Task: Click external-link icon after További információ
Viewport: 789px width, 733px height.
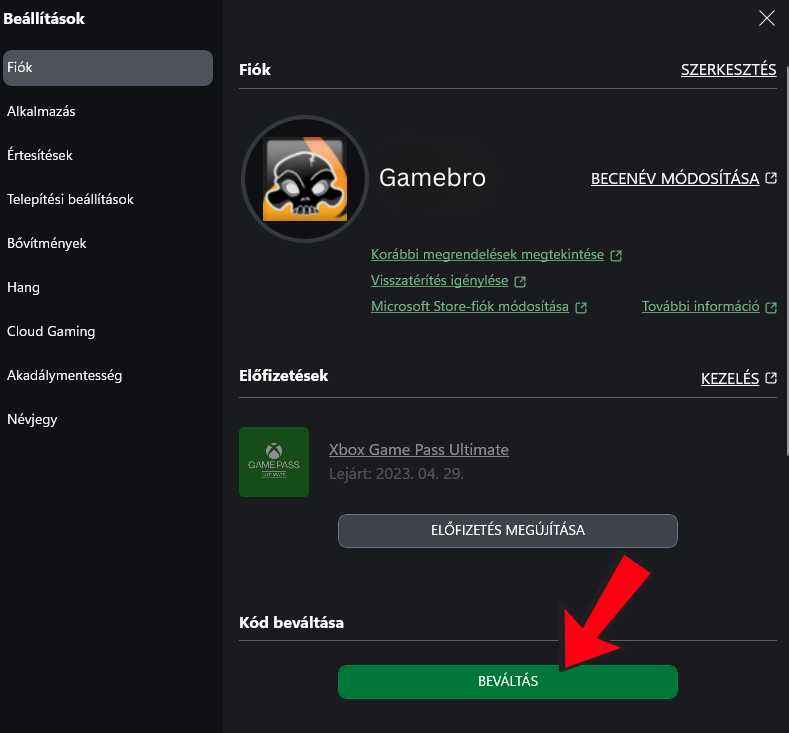Action: (x=771, y=307)
